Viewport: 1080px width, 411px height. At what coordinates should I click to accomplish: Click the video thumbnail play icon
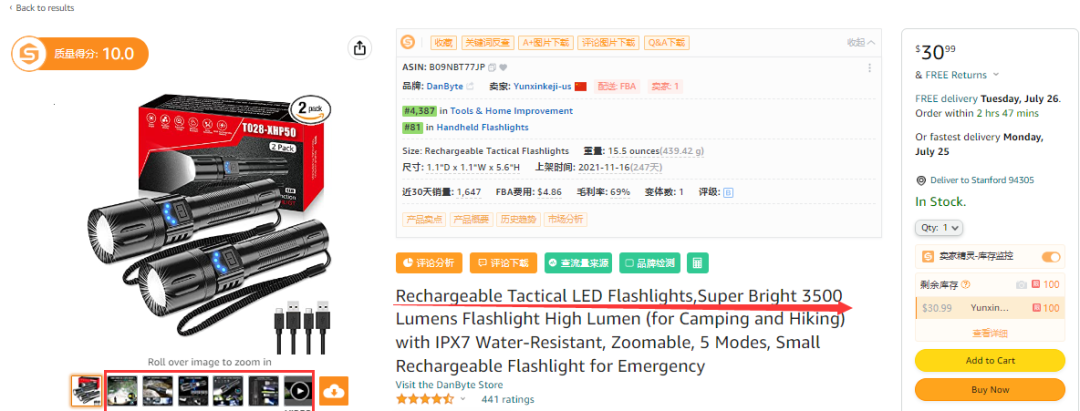coord(298,391)
